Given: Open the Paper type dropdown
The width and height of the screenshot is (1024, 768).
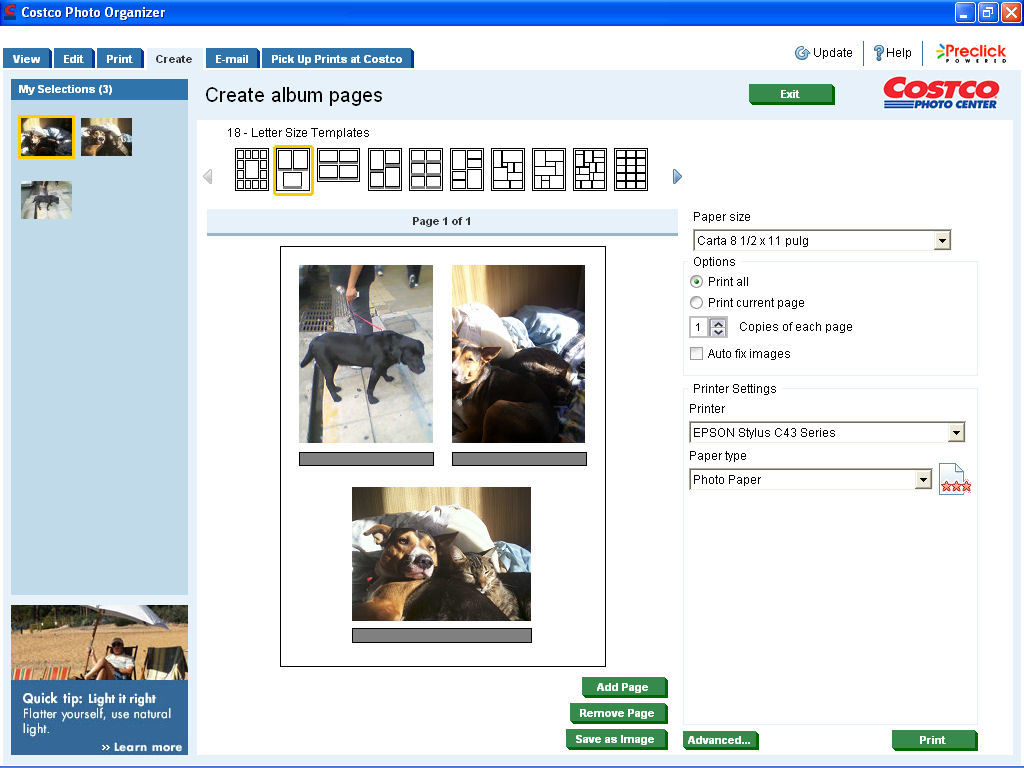Looking at the screenshot, I should pos(923,479).
